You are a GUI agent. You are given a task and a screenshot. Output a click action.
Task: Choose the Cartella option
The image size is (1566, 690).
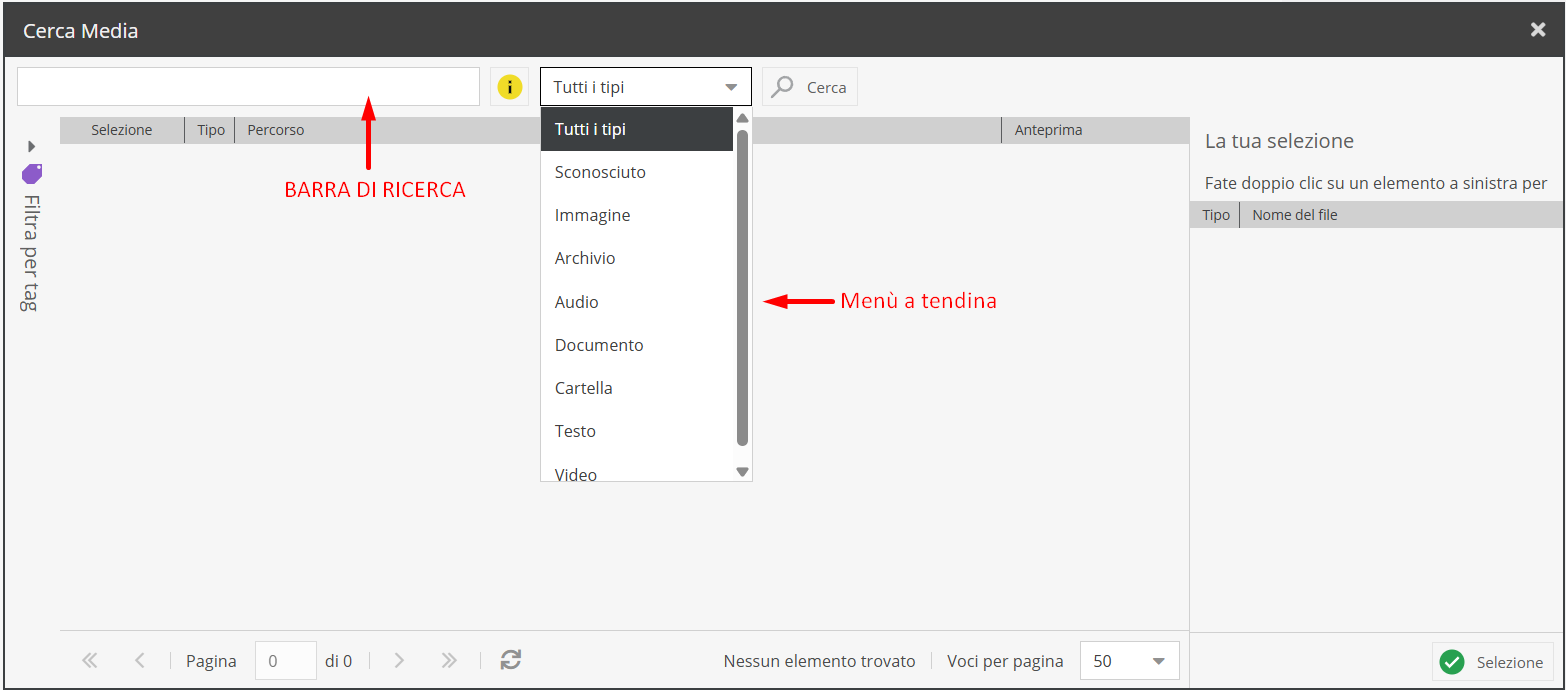point(583,388)
